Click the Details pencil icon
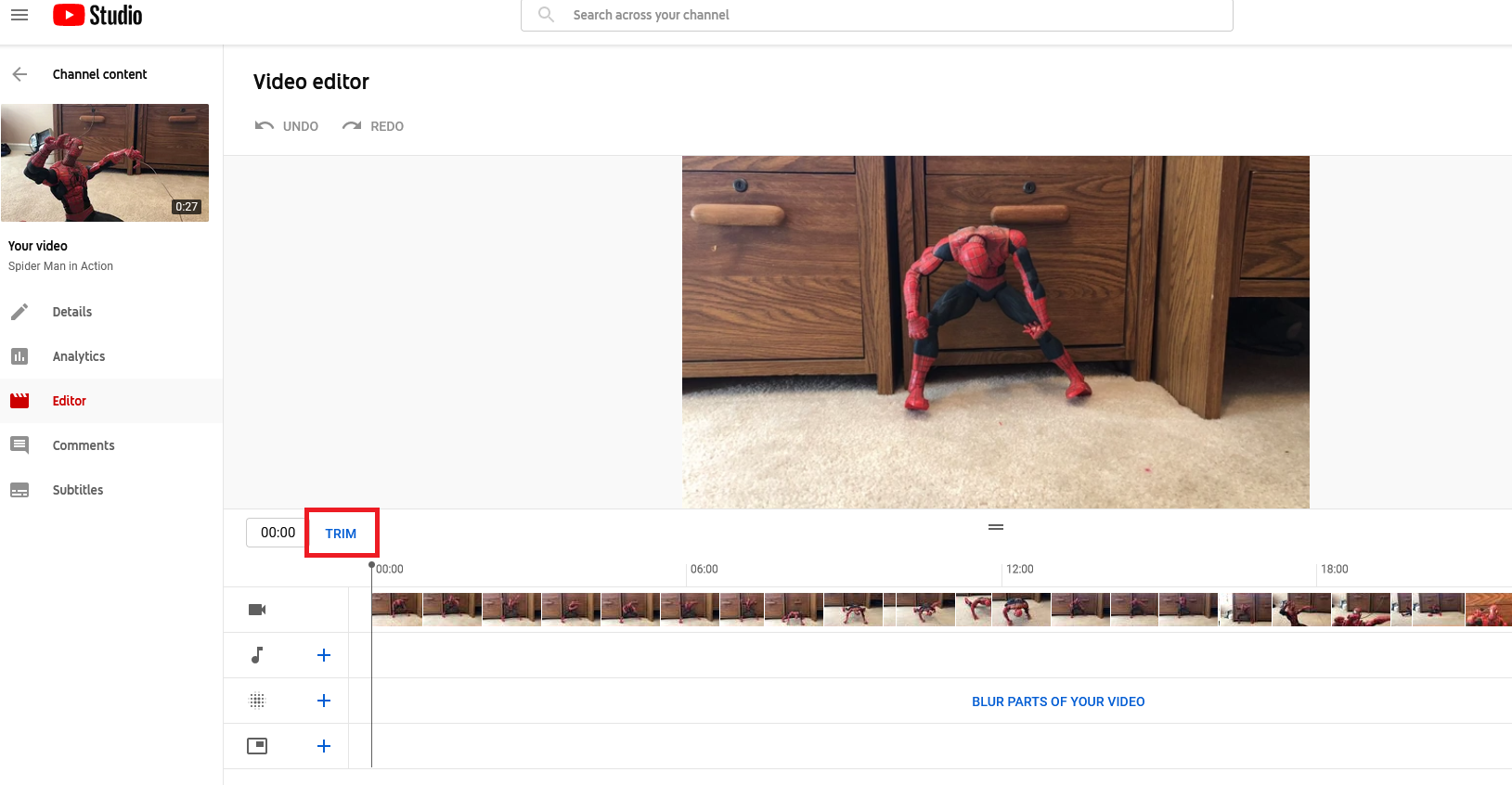Screen dimensions: 1512x785 point(19,312)
